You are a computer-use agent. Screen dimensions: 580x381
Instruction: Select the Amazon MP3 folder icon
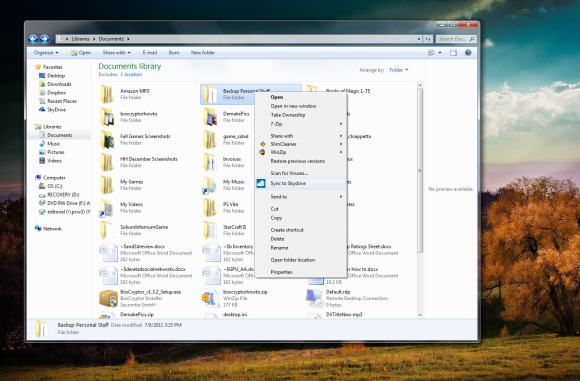tap(107, 94)
